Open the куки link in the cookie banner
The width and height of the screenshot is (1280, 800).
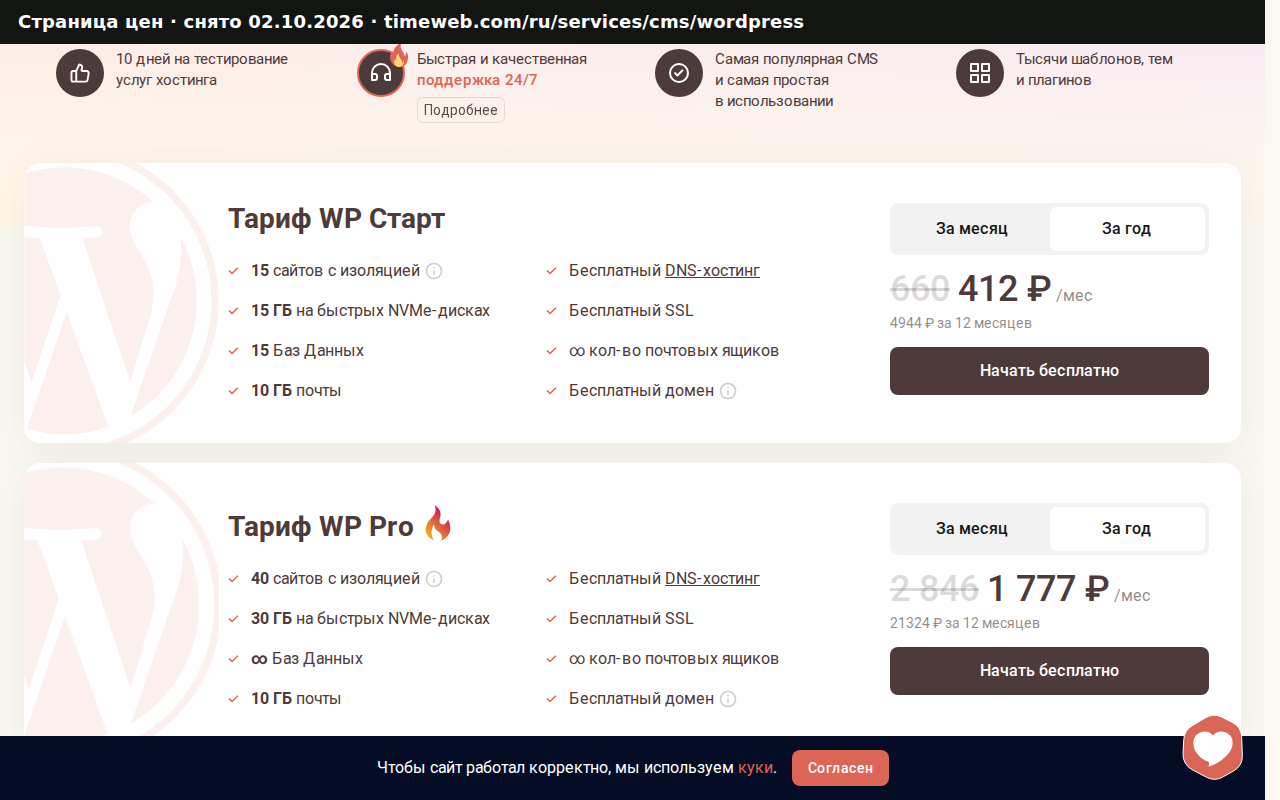755,768
